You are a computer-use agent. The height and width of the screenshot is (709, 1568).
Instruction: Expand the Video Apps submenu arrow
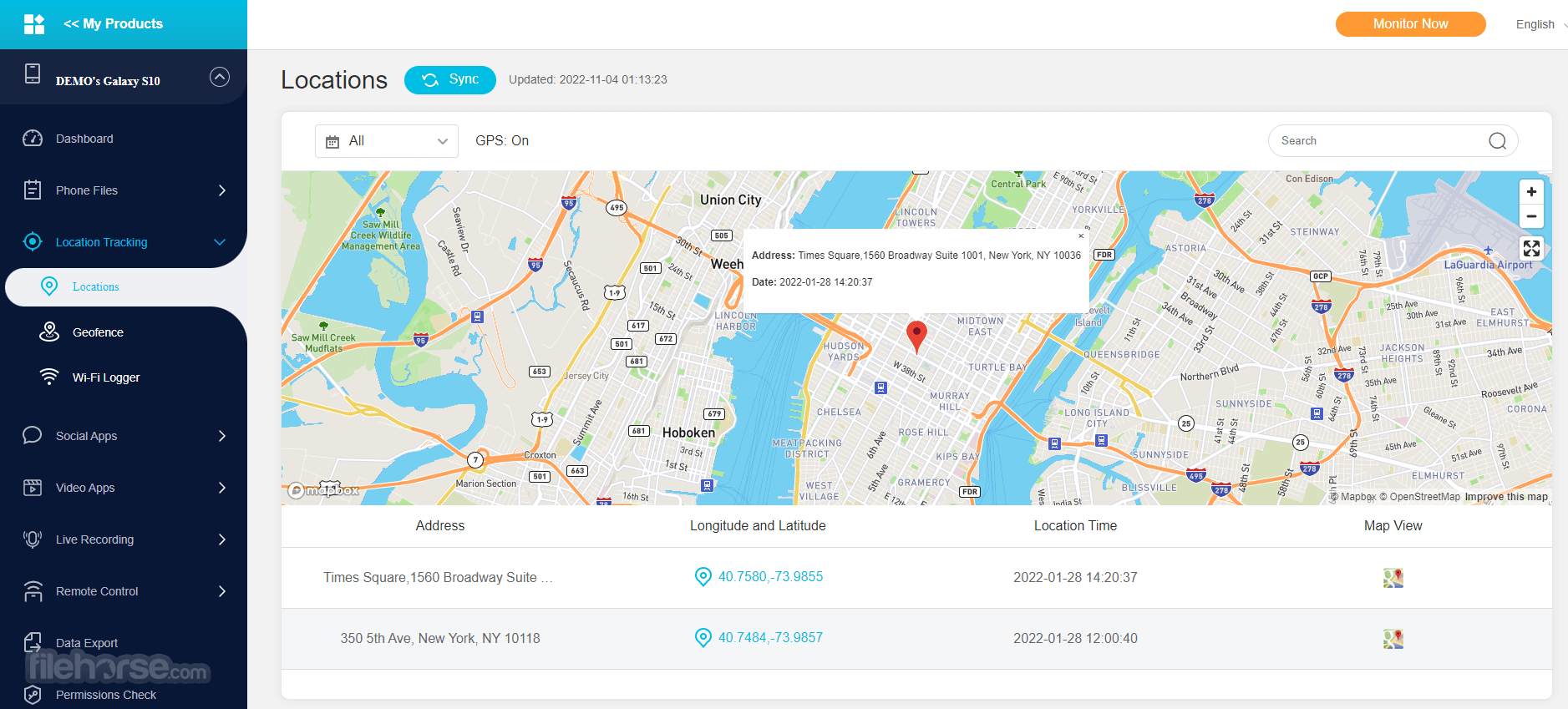222,488
